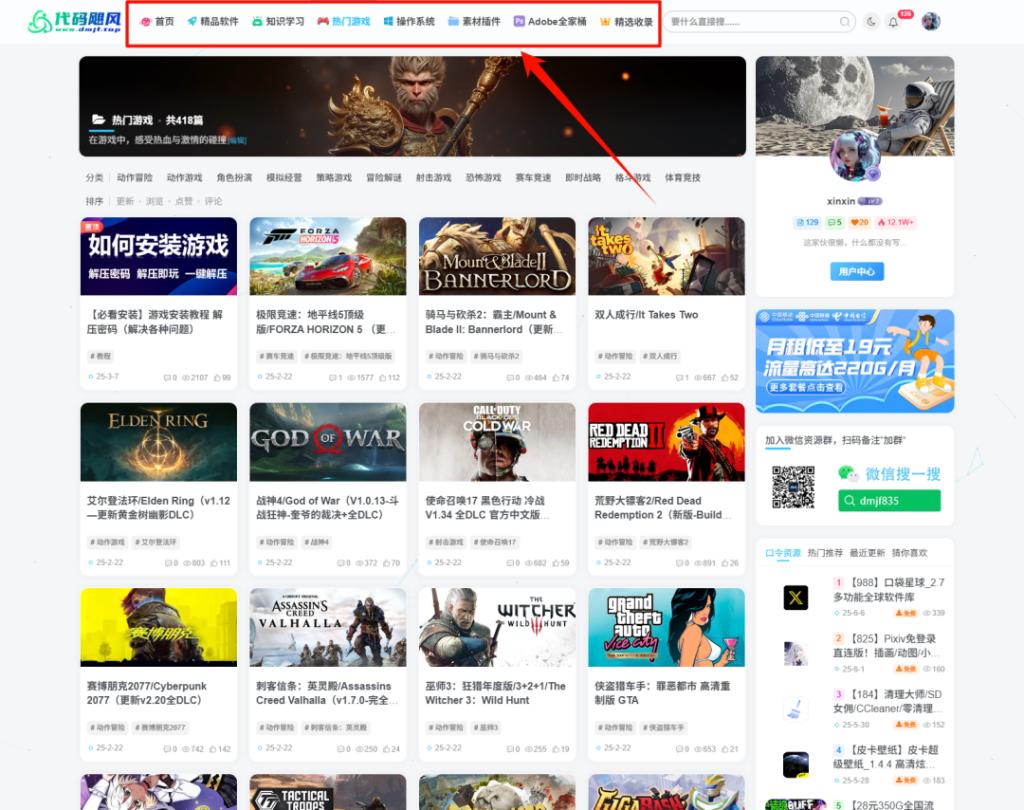Image resolution: width=1024 pixels, height=810 pixels.
Task: Open the 月租低至19元 ad banner
Action: pos(855,361)
